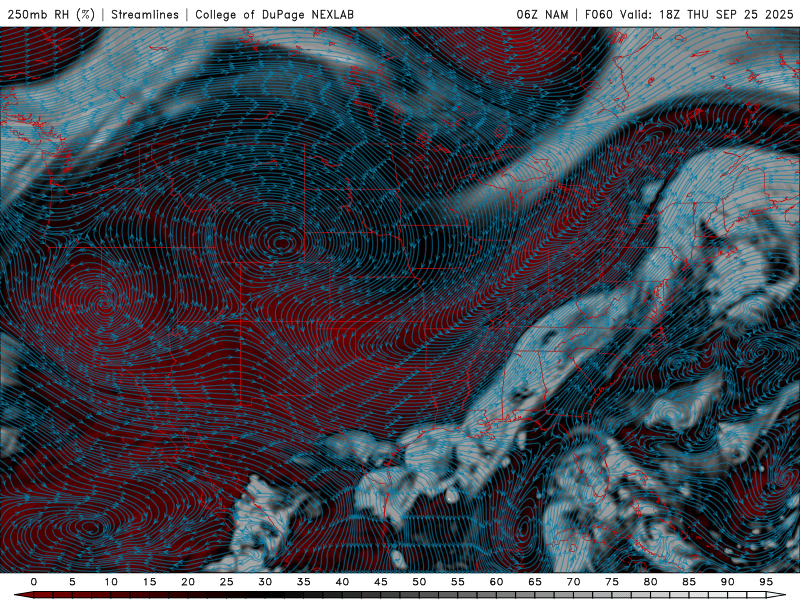The image size is (800, 600).
Task: Click the '18Z THU SEP 25 2025' valid time
Action: click(x=727, y=14)
